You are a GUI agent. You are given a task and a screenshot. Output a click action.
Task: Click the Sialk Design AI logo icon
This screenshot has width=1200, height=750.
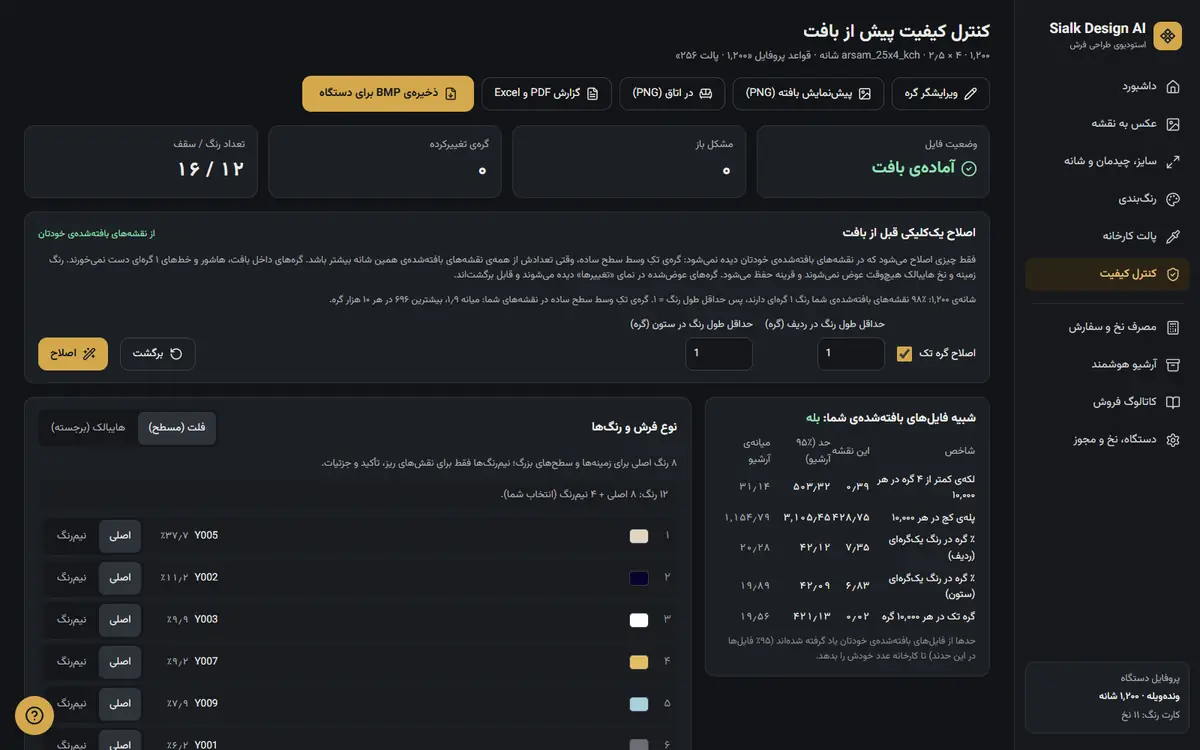pos(1167,37)
